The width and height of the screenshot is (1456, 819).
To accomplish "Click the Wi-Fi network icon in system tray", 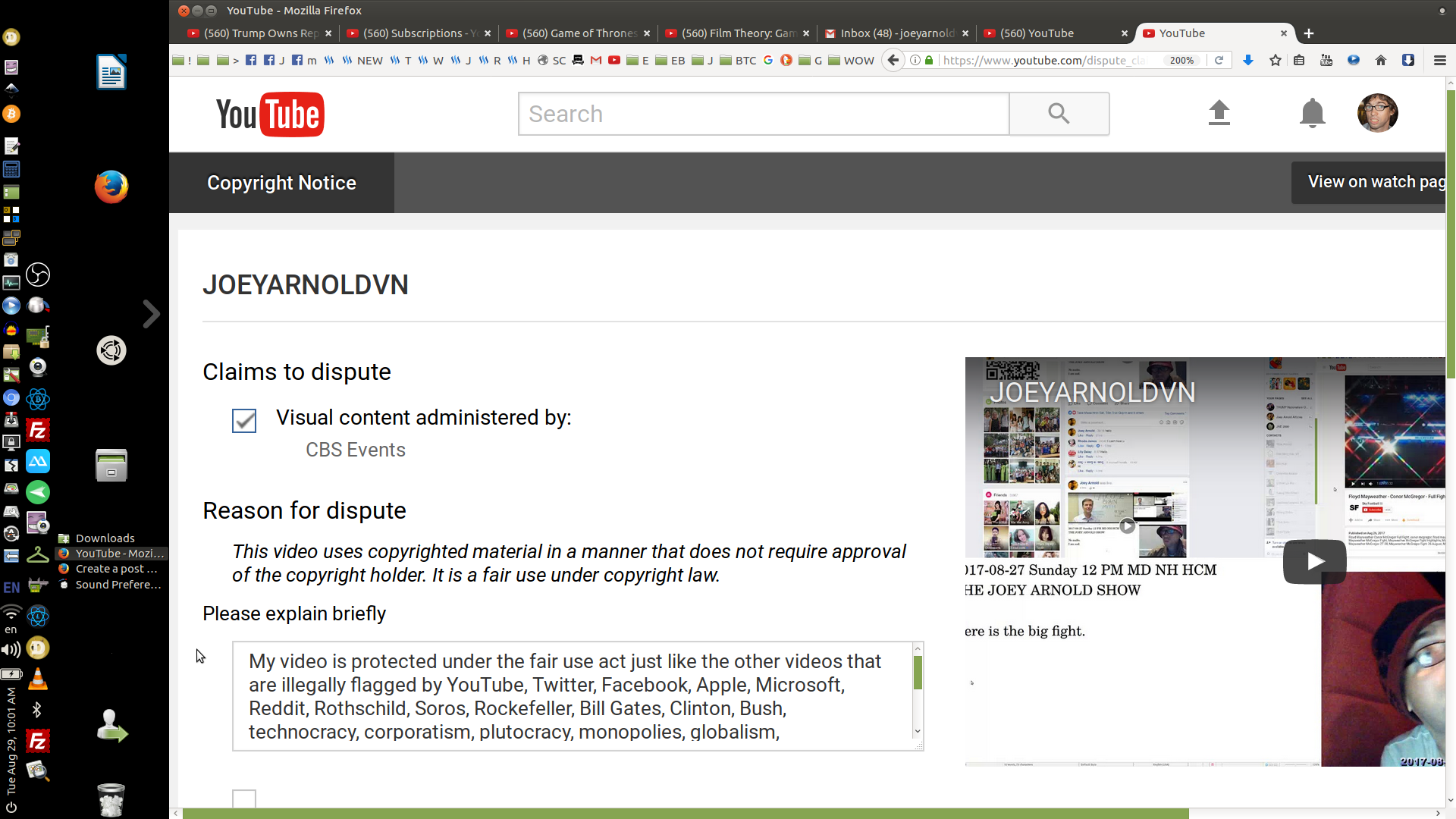I will 11,612.
